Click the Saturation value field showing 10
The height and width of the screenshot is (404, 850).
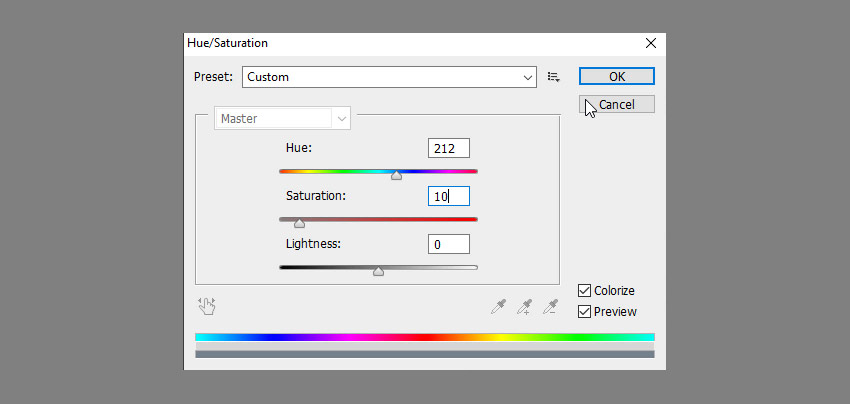(x=449, y=196)
